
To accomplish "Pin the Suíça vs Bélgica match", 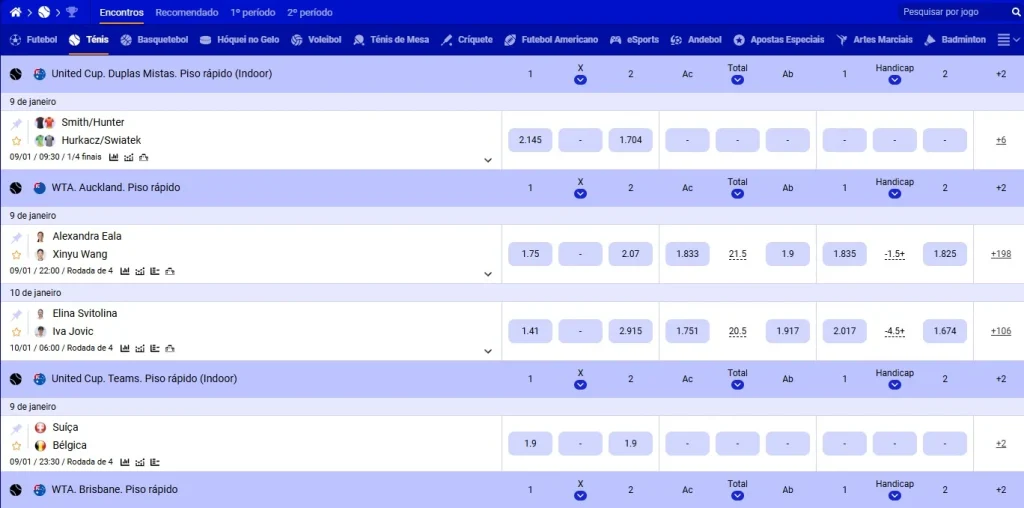I will coord(16,428).
